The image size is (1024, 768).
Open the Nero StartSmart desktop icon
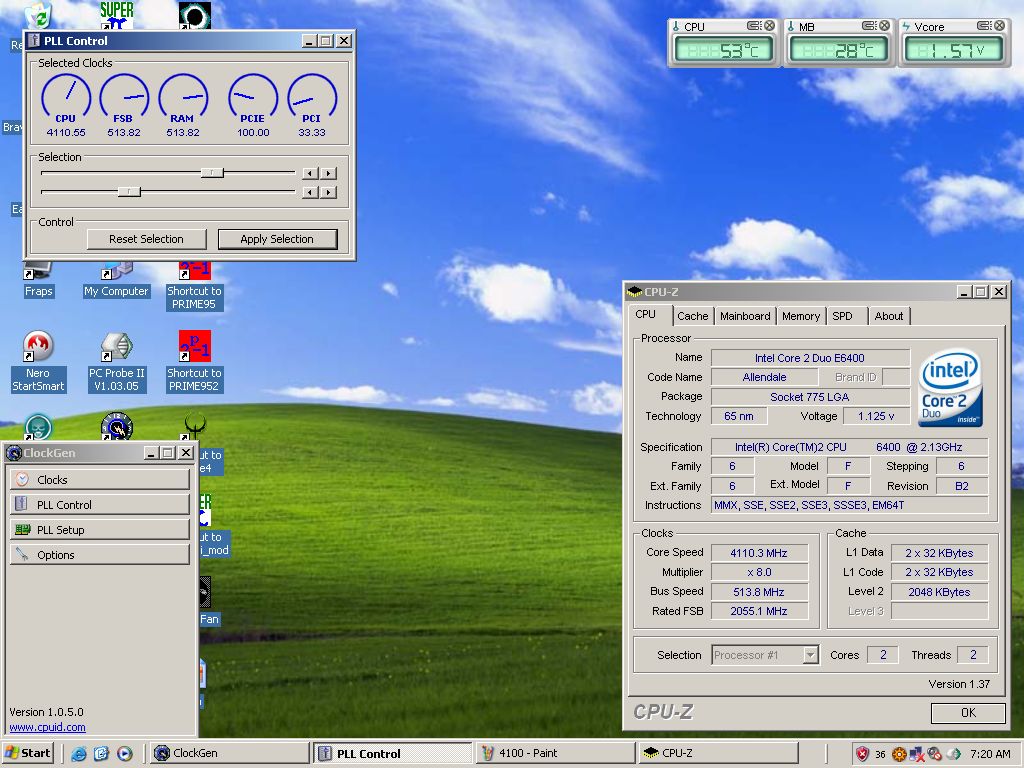[x=38, y=349]
